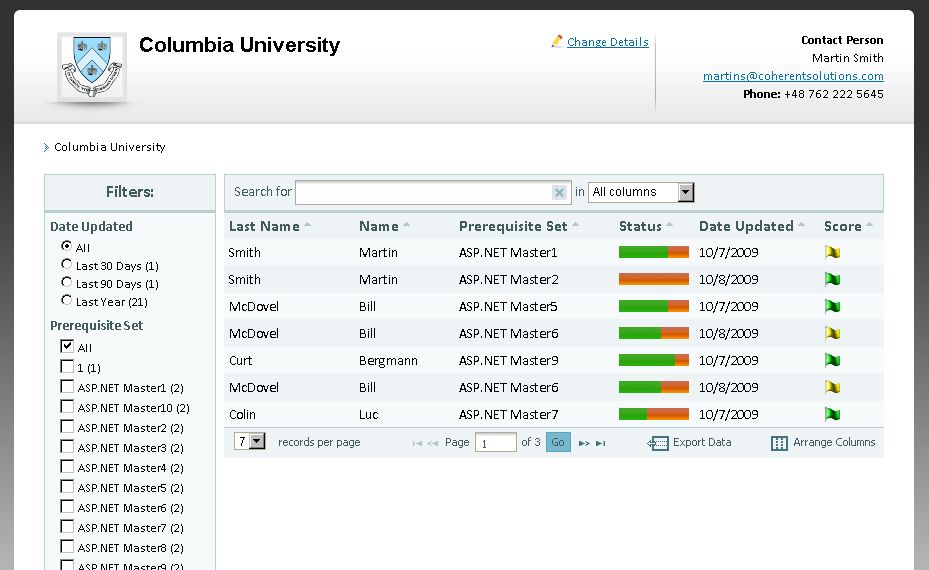Viewport: 929px width, 570px height.
Task: Click the green score flag for ASP.NET Master2
Action: tap(832, 279)
